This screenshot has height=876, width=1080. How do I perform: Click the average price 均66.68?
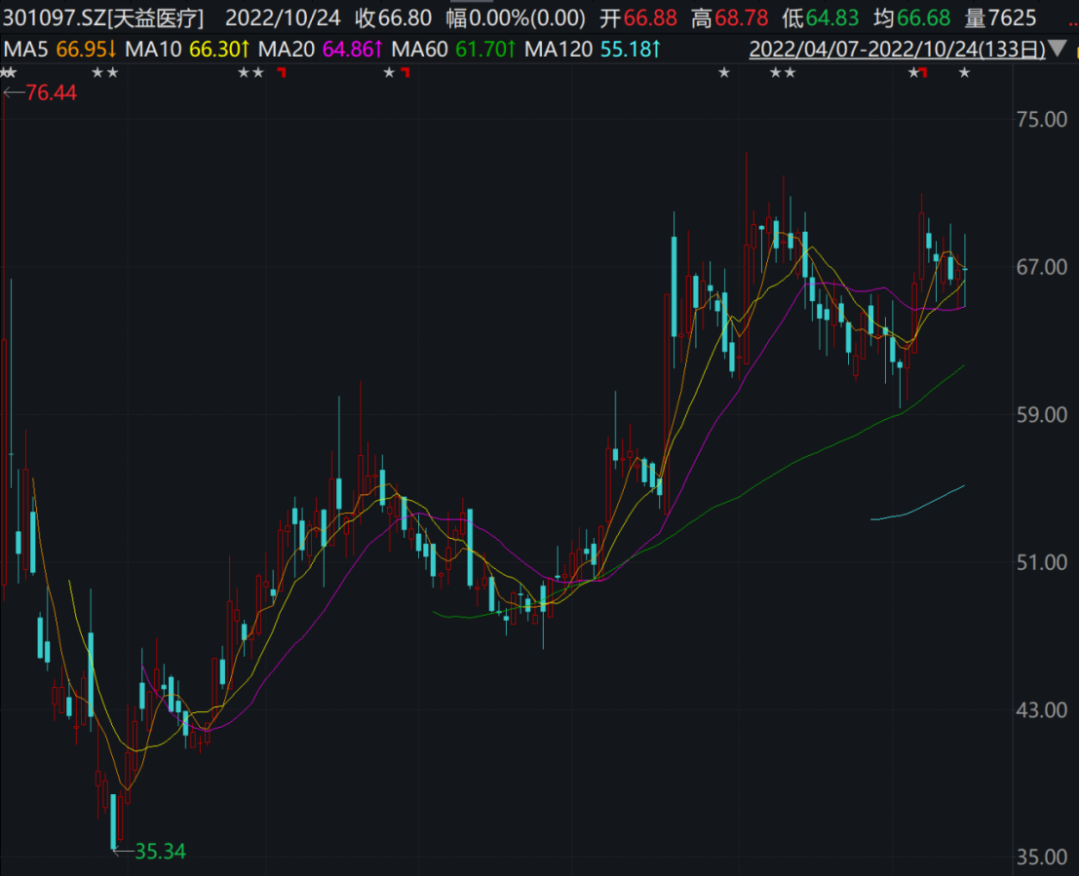click(912, 18)
